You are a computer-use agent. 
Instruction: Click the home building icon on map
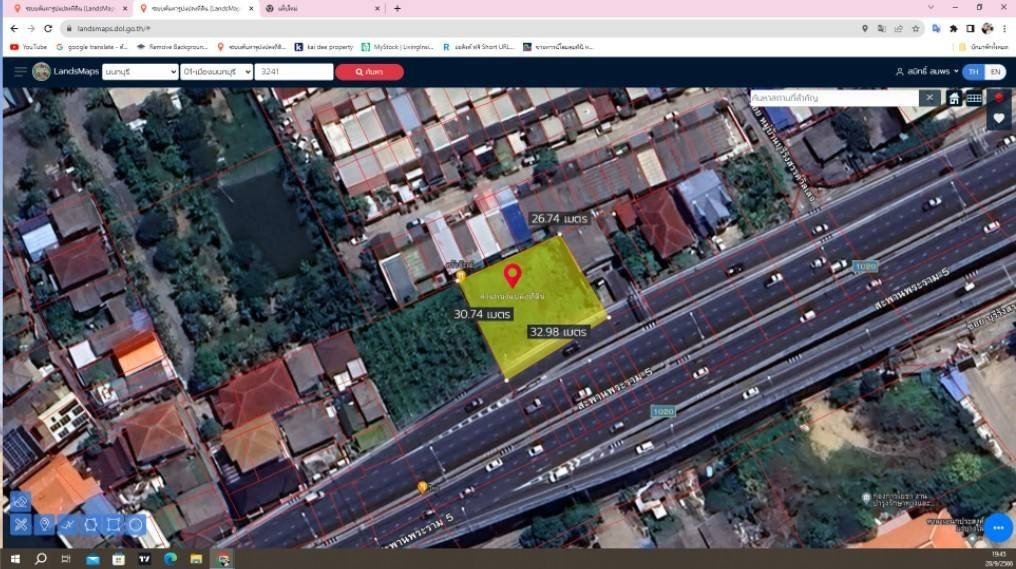(954, 98)
